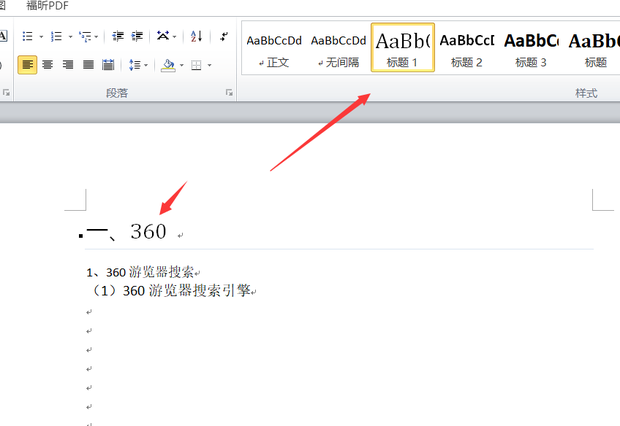
Task: Toggle left text alignment
Action: coord(27,65)
